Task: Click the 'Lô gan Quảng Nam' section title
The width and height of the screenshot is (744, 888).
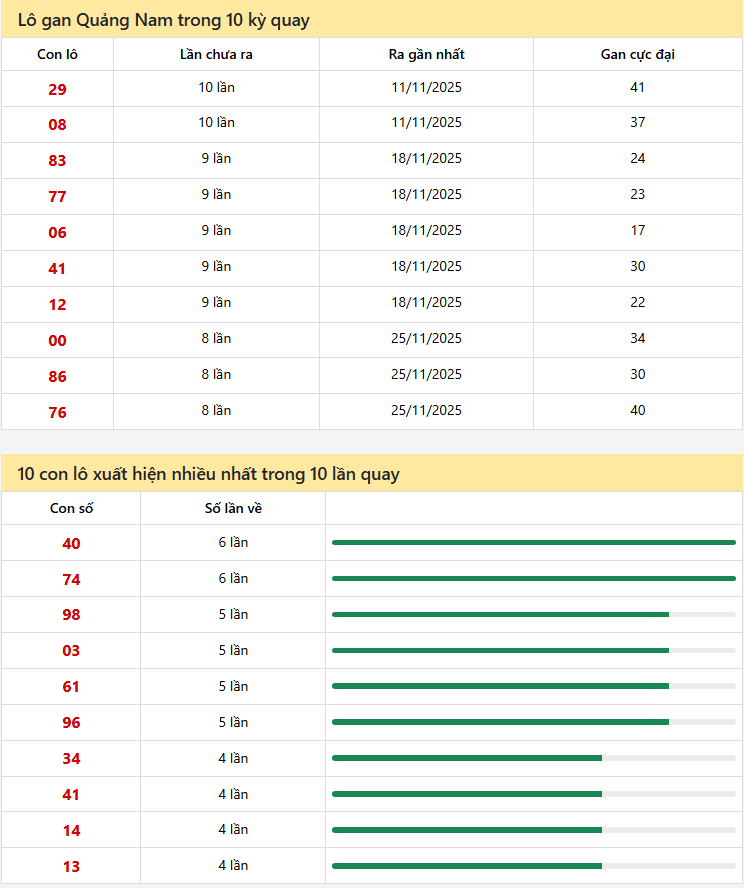Action: 164,20
